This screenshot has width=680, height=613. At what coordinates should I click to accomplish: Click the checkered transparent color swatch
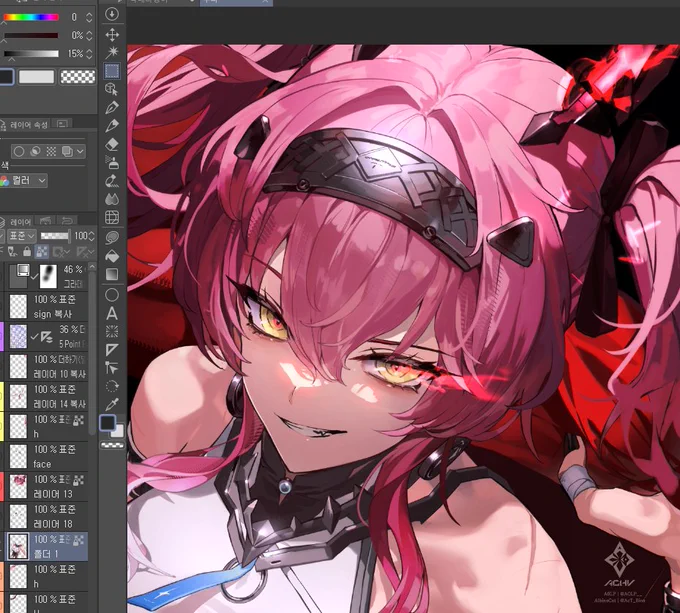coord(78,77)
